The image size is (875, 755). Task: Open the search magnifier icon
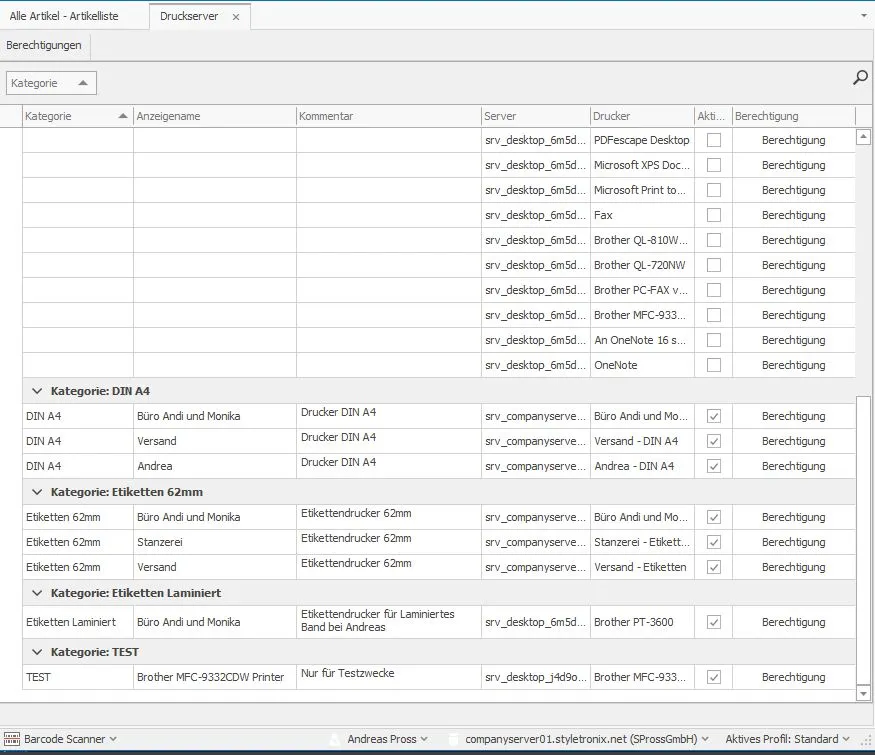[x=860, y=78]
